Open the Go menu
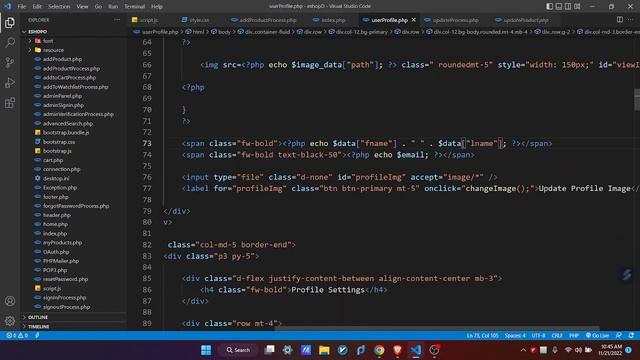Screen dimensions: 640x360 [x=98, y=7]
